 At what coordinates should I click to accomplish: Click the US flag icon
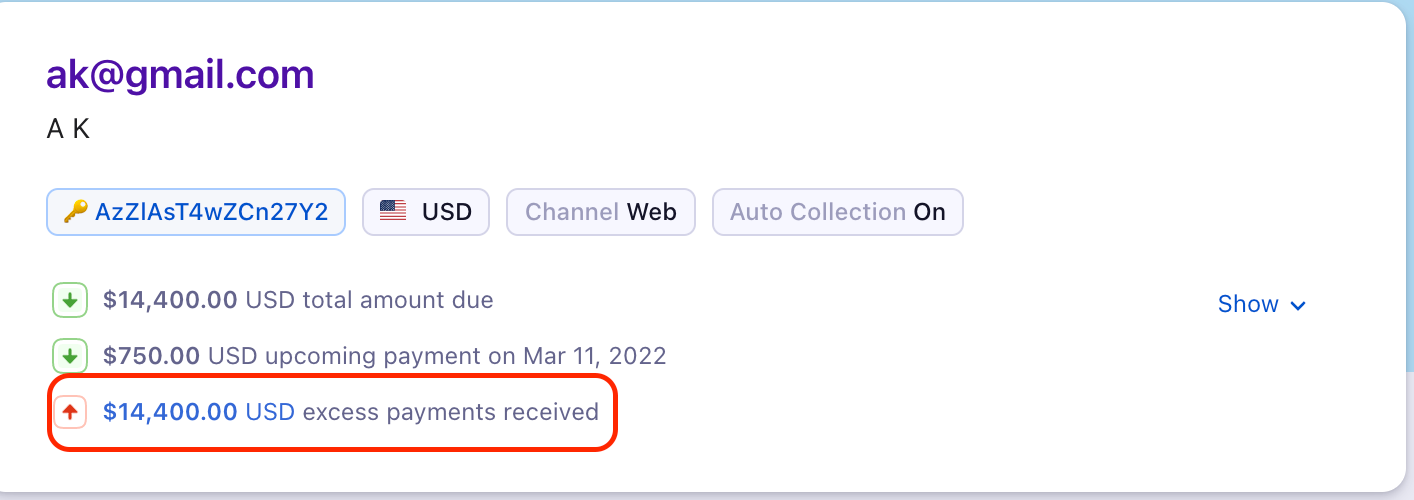click(x=393, y=212)
